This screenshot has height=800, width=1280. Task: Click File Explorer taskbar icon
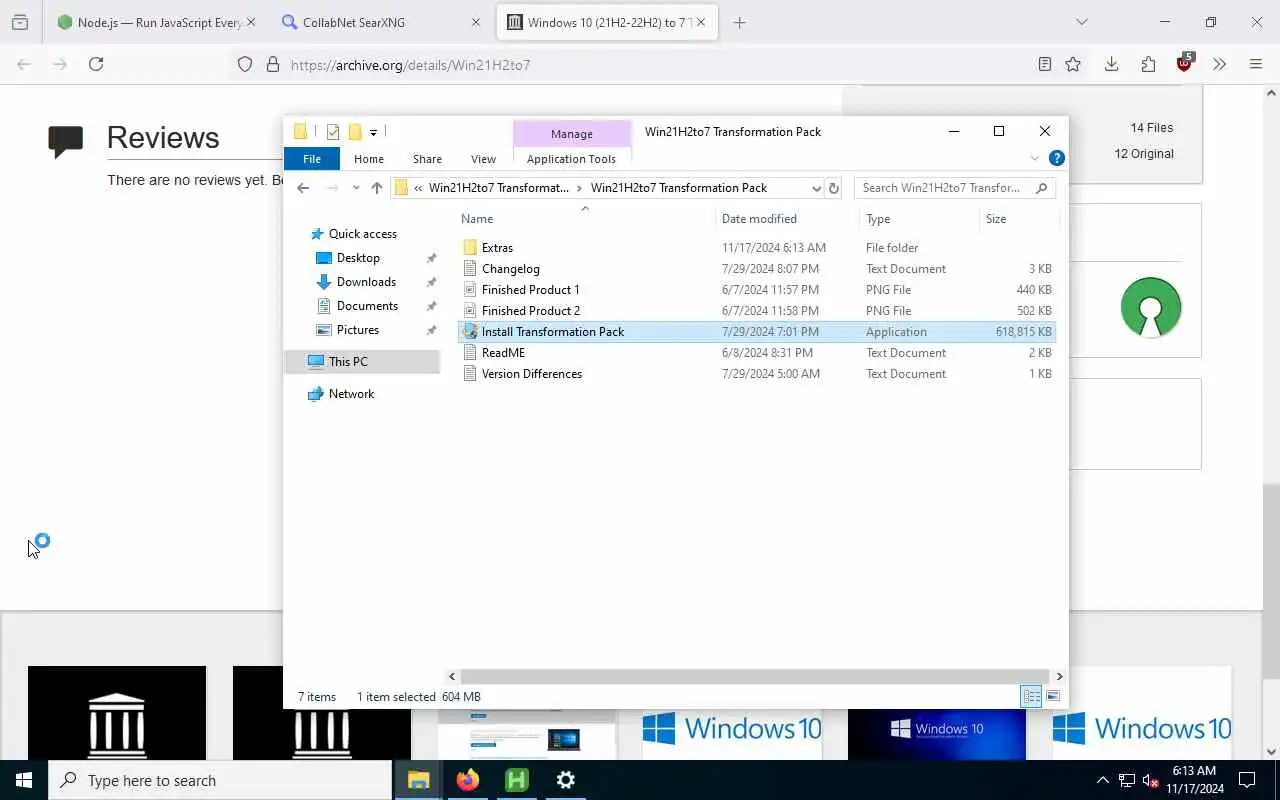coord(419,780)
